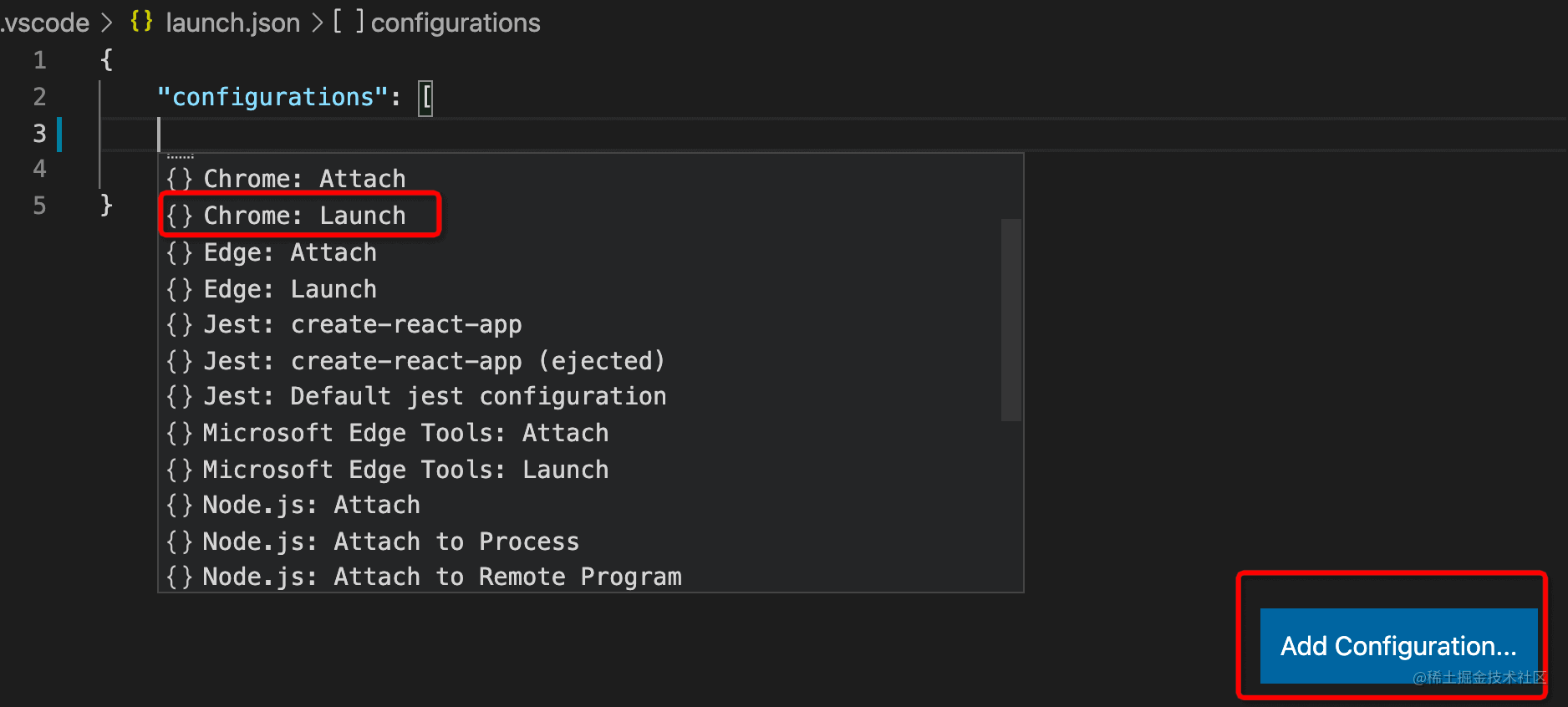Viewport: 1568px width, 707px height.
Task: Select Microsoft Edge Tools: Launch
Action: click(x=405, y=470)
